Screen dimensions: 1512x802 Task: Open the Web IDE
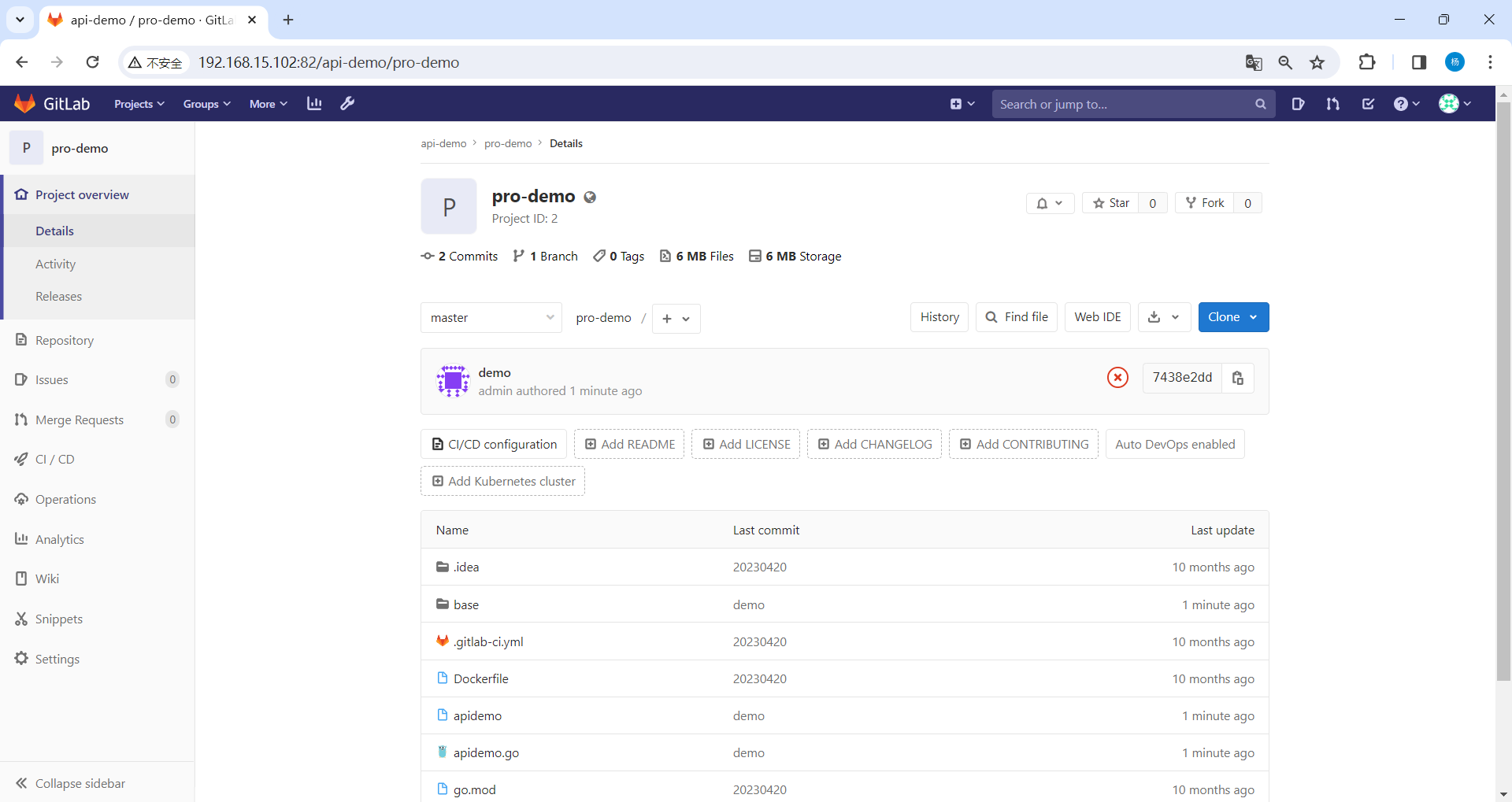(1098, 317)
